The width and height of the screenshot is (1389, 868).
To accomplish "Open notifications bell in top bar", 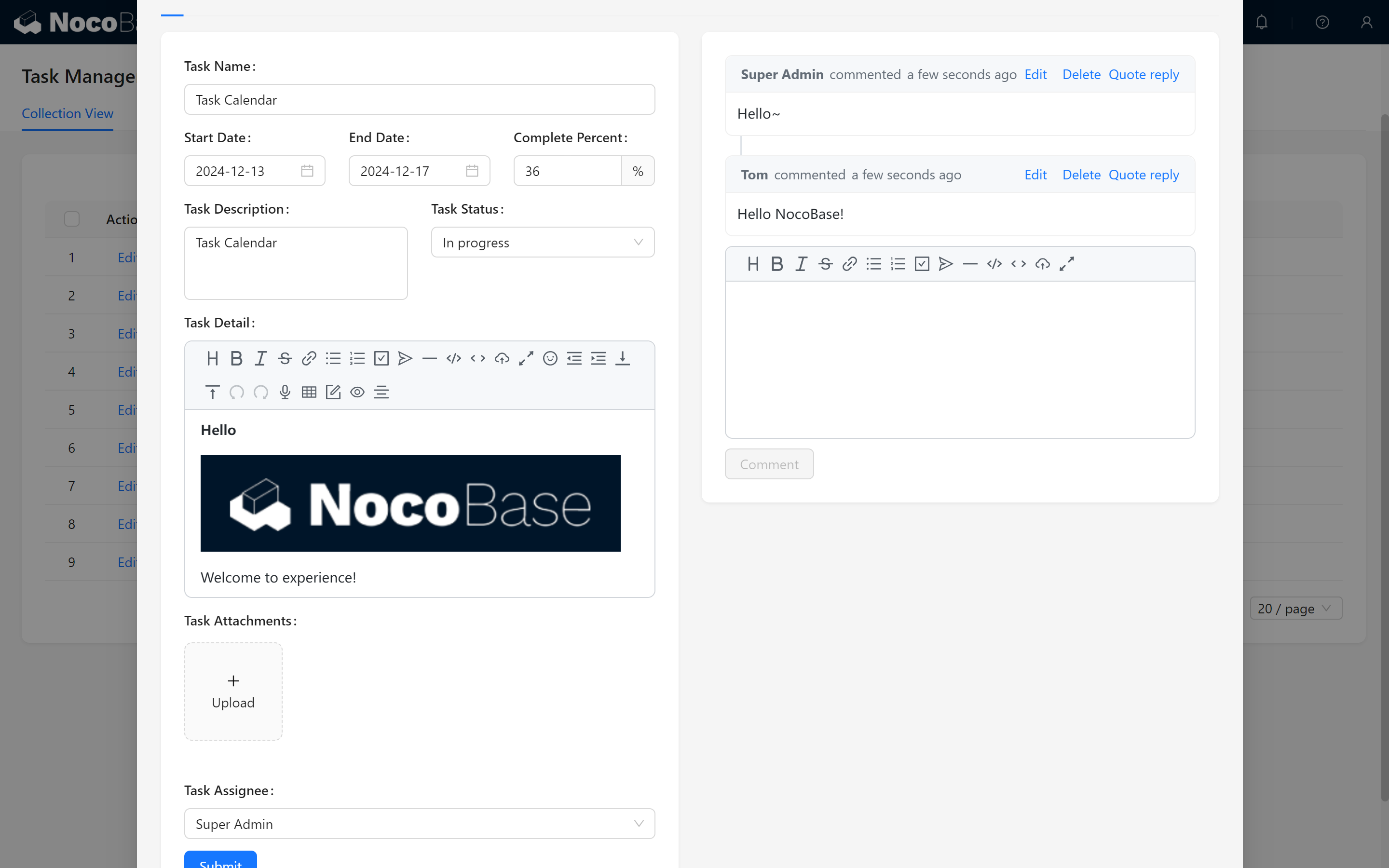I will [x=1262, y=22].
